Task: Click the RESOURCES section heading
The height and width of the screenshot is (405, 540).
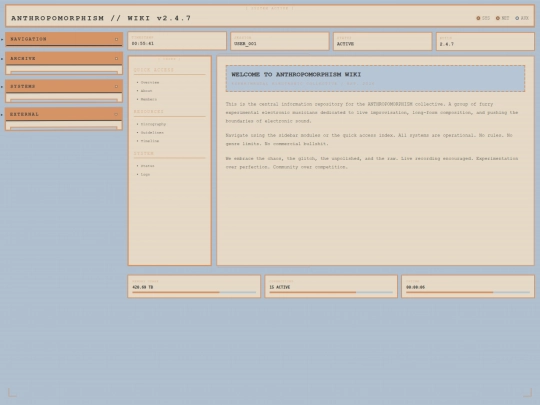Action: point(149,112)
